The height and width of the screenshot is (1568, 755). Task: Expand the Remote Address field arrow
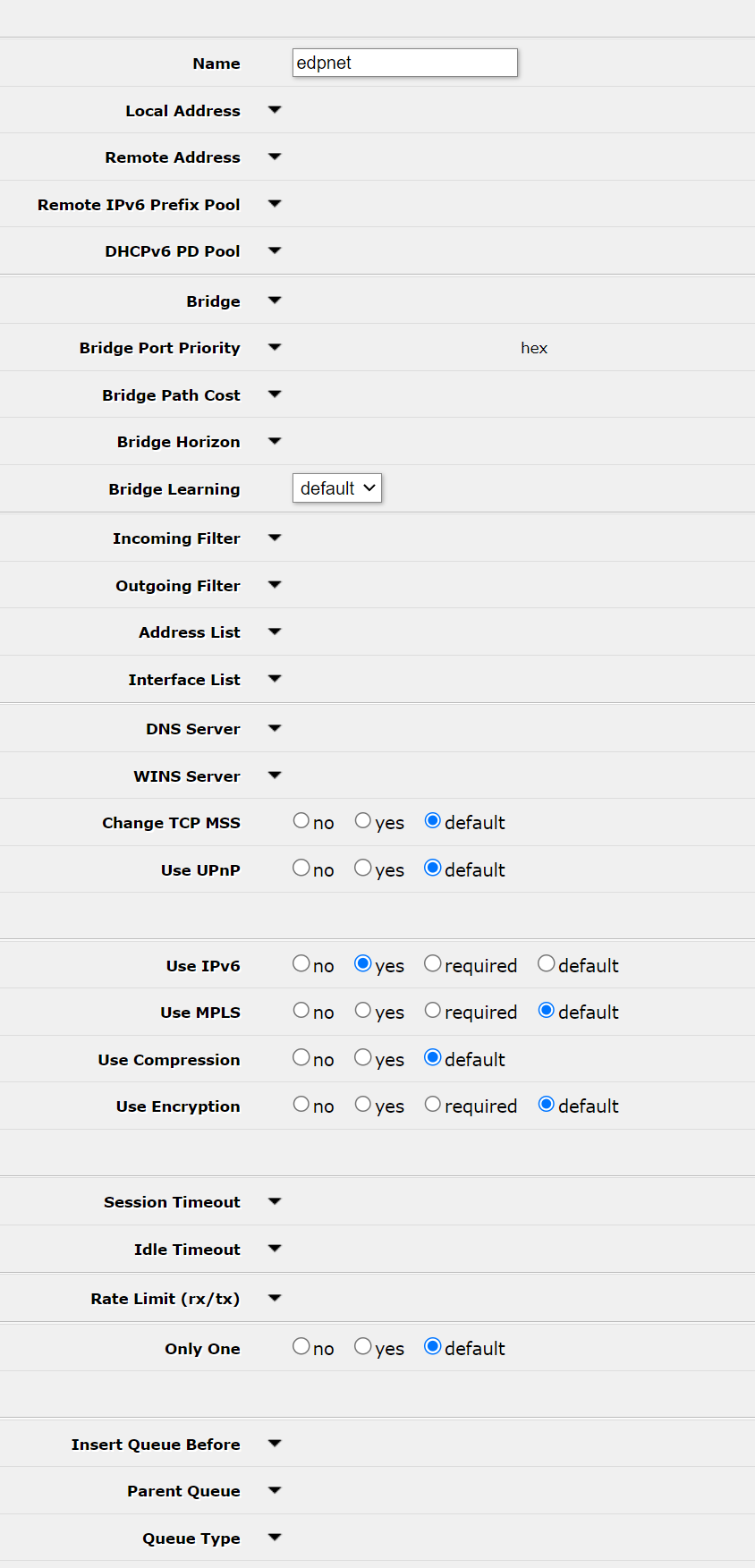[275, 157]
